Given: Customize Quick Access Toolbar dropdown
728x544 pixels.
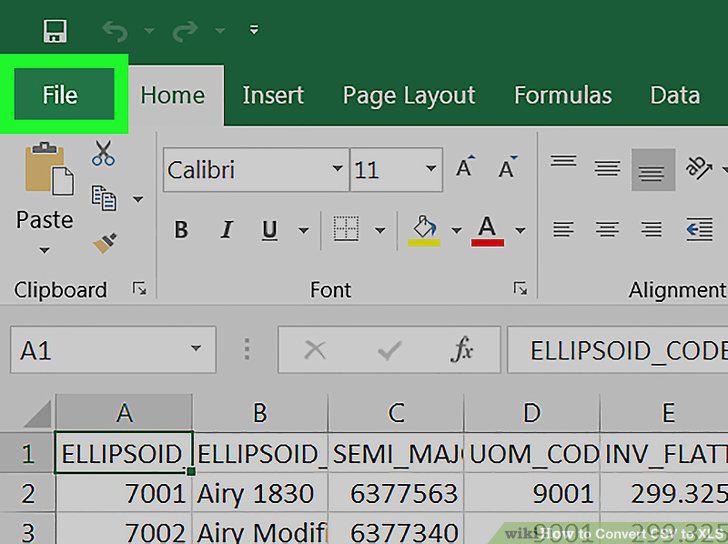Looking at the screenshot, I should tap(254, 30).
